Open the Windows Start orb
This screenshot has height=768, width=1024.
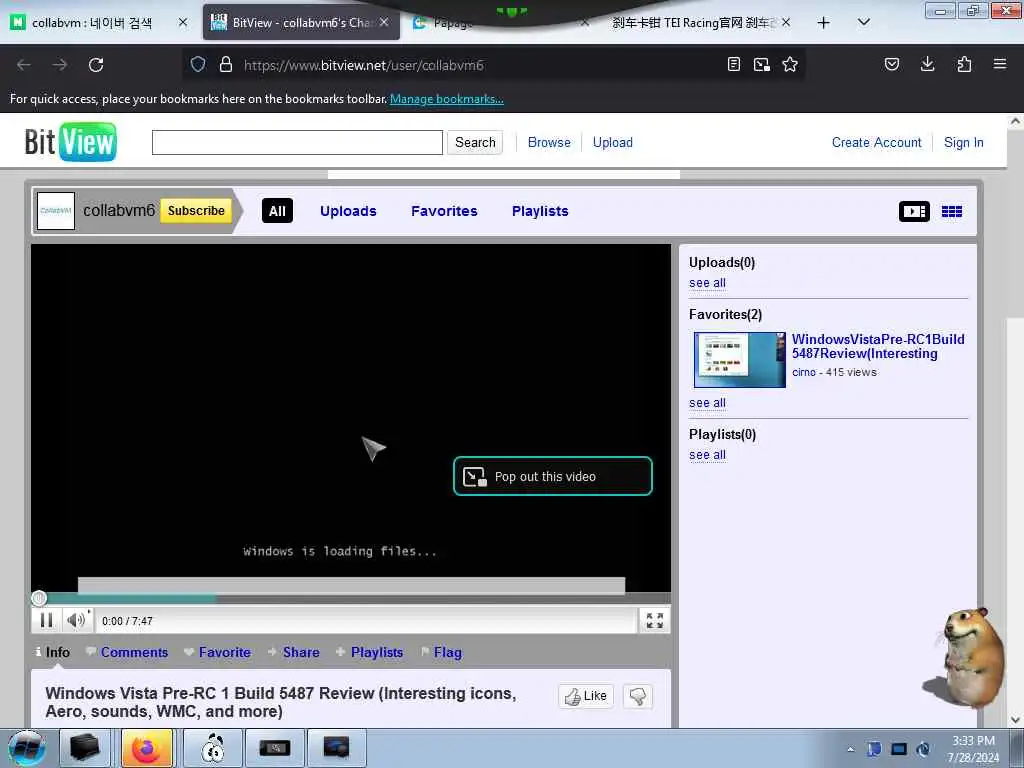[26, 748]
